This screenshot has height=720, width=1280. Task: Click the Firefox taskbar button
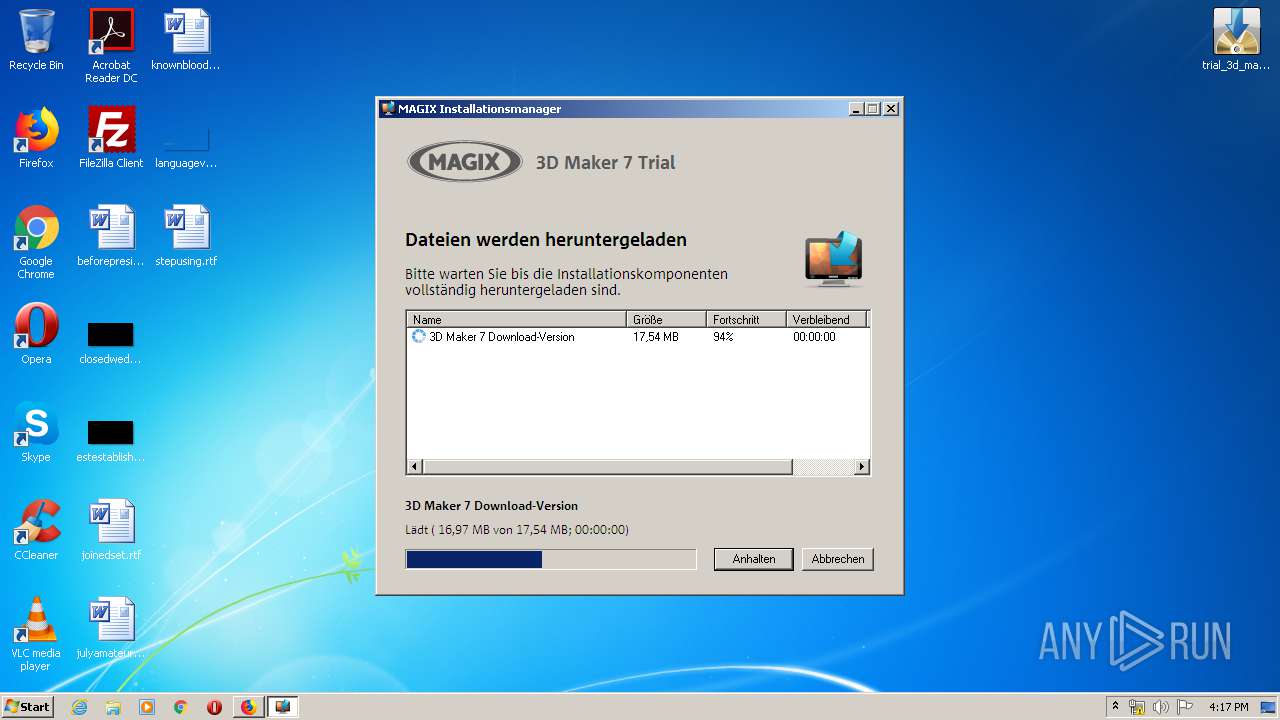(249, 707)
